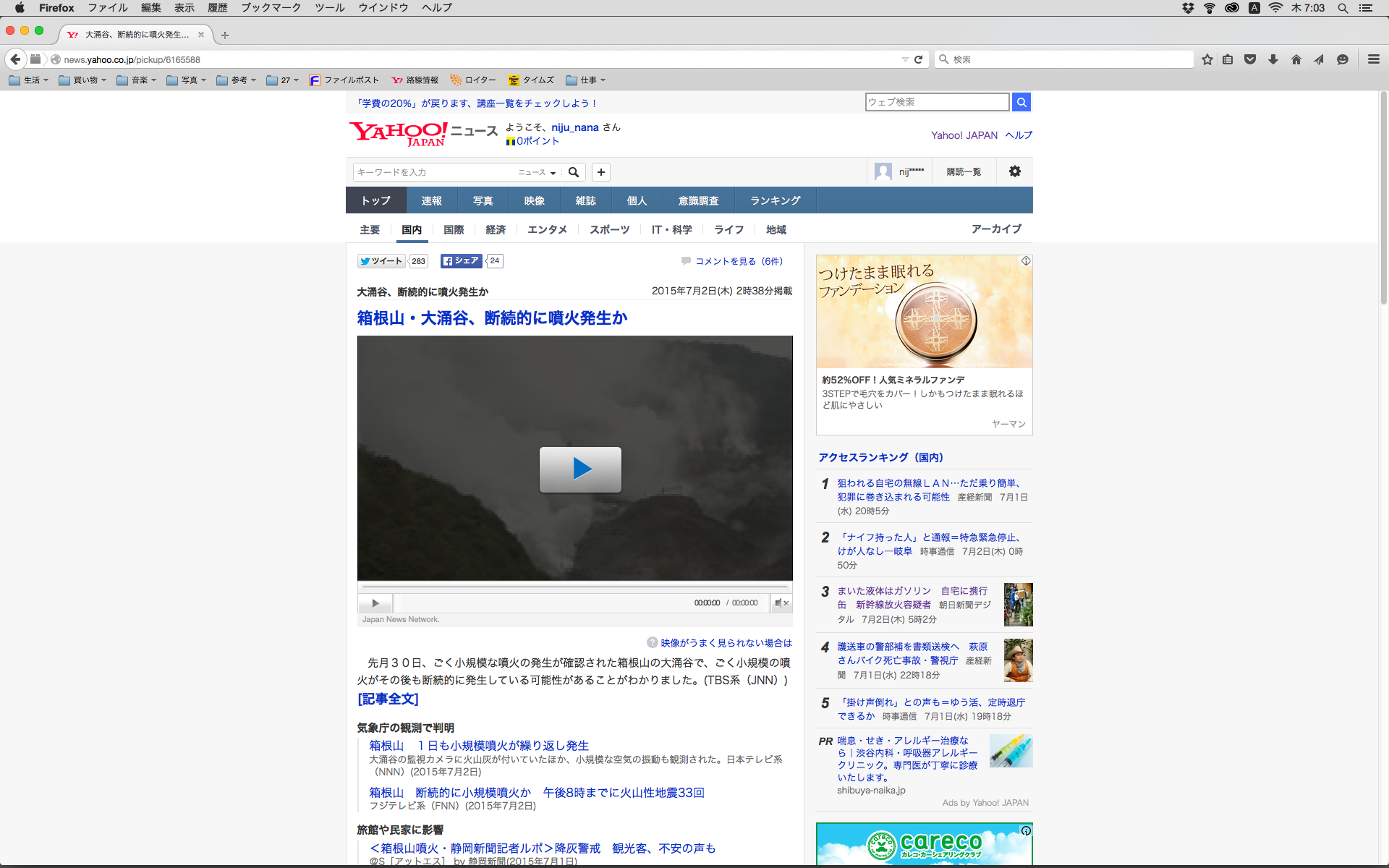Open the URL bar history dropdown arrow
Screen dimensions: 1389x868
coord(904,59)
